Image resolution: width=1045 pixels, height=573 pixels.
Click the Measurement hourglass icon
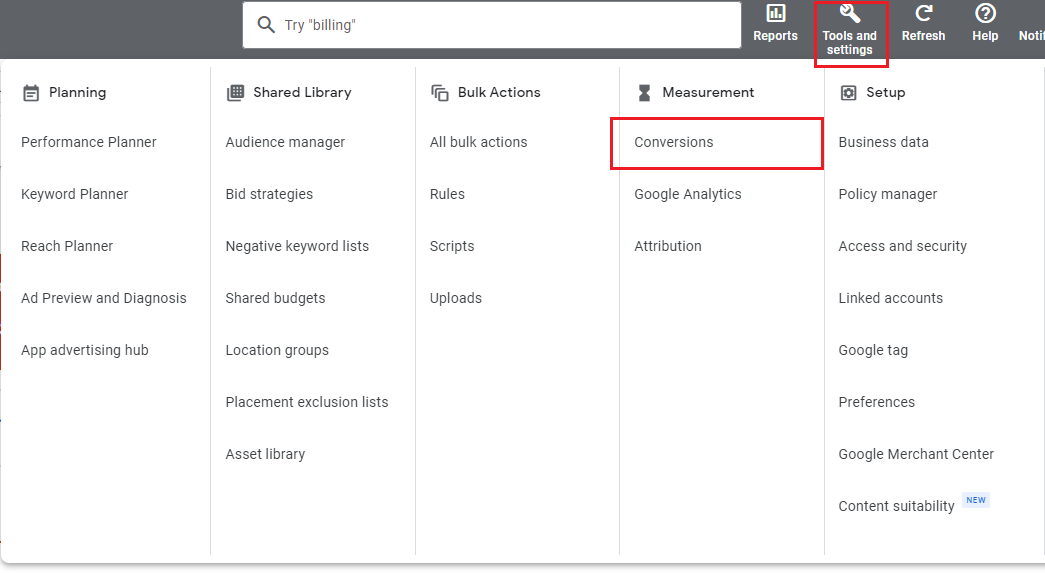644,93
